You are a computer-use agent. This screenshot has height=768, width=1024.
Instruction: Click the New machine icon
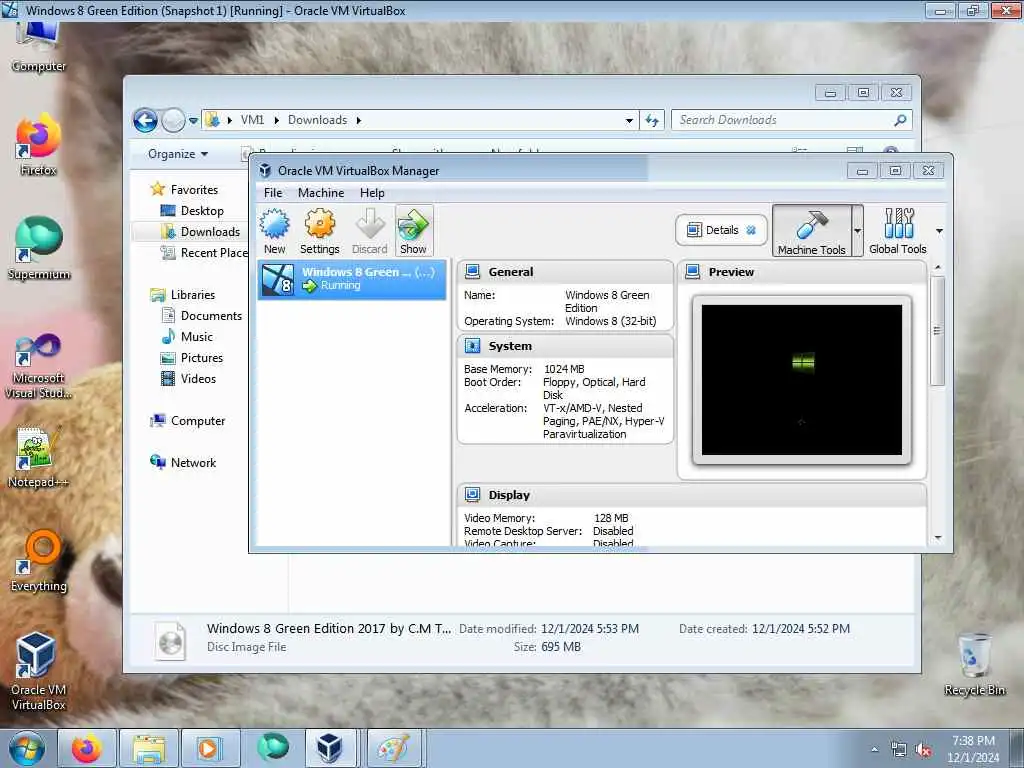(x=274, y=231)
